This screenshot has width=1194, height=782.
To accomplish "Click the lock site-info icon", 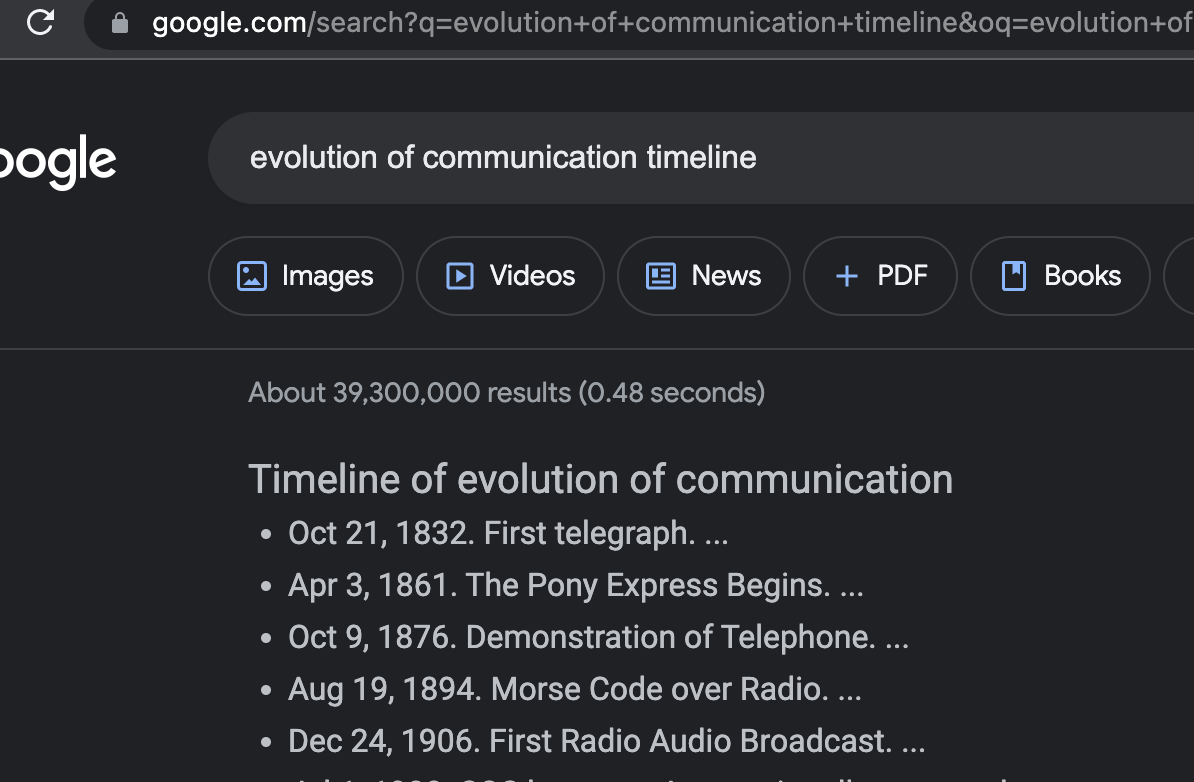I will tap(120, 24).
